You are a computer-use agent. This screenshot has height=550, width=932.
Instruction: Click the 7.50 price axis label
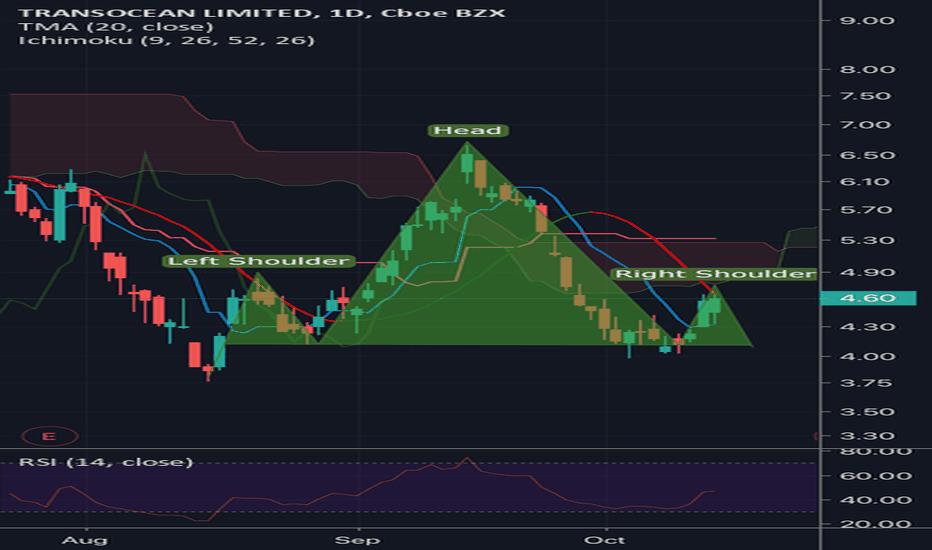pyautogui.click(x=865, y=96)
